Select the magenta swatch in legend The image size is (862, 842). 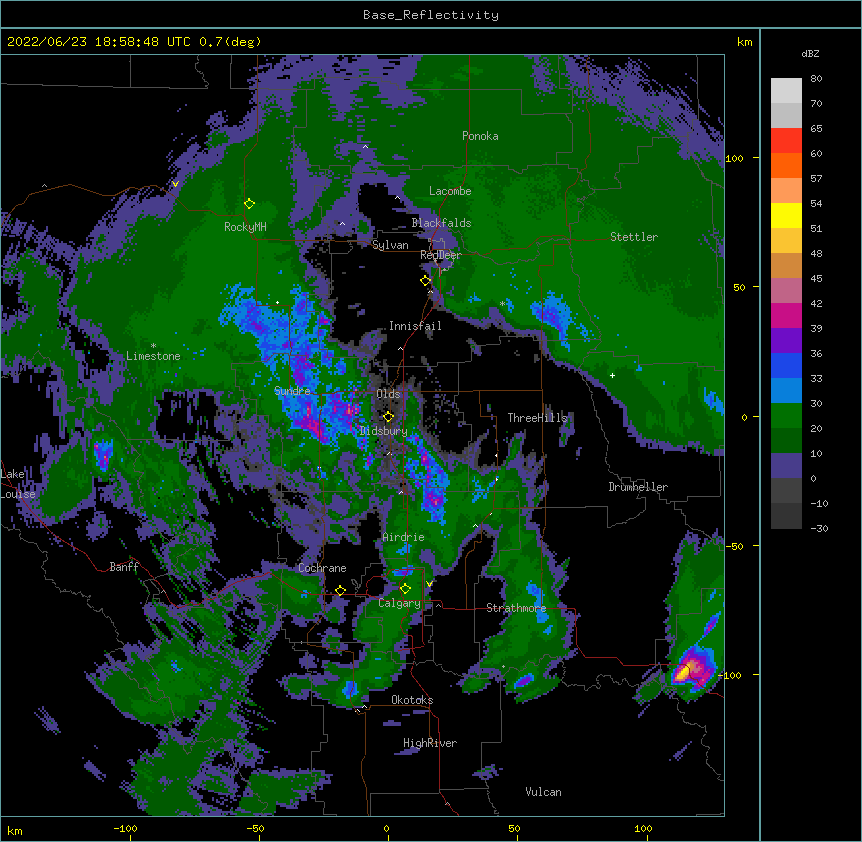[786, 315]
